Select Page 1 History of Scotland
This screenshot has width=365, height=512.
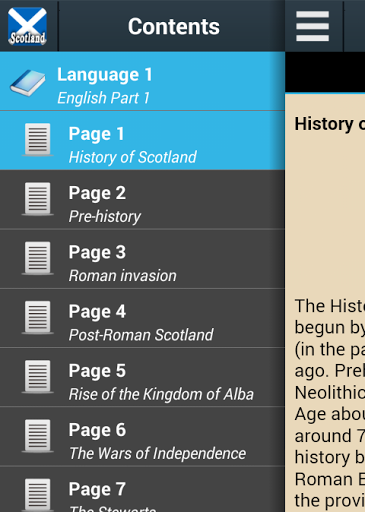(142, 140)
